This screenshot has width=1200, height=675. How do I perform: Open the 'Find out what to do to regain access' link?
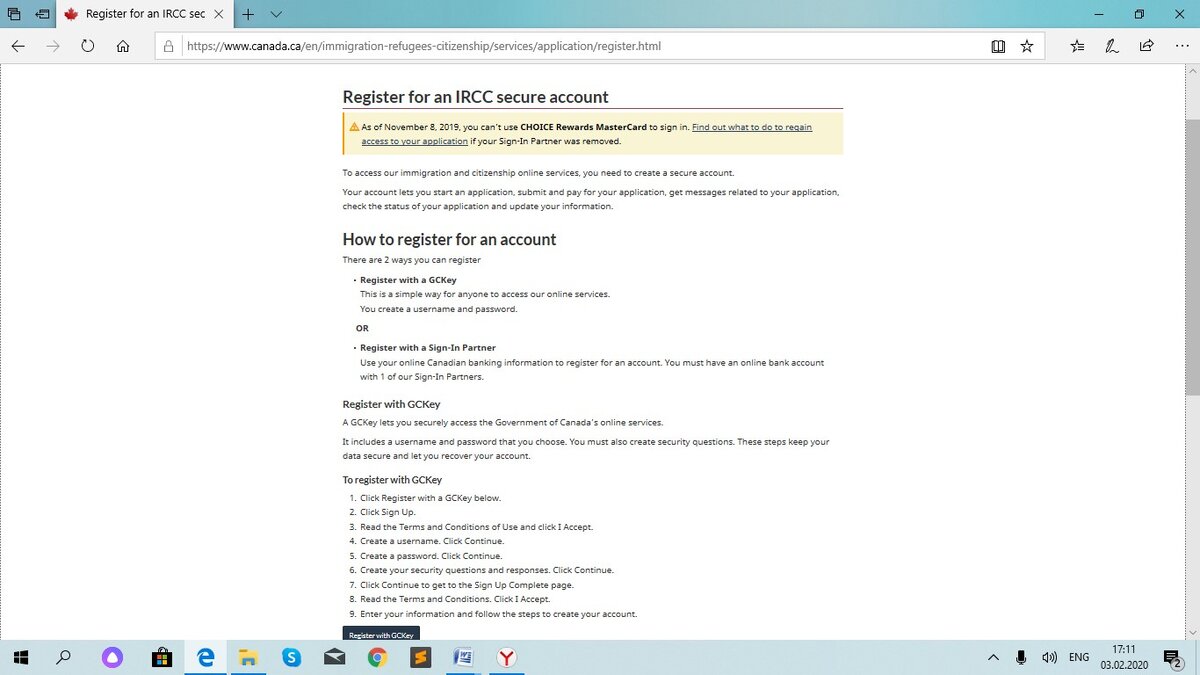tap(586, 134)
